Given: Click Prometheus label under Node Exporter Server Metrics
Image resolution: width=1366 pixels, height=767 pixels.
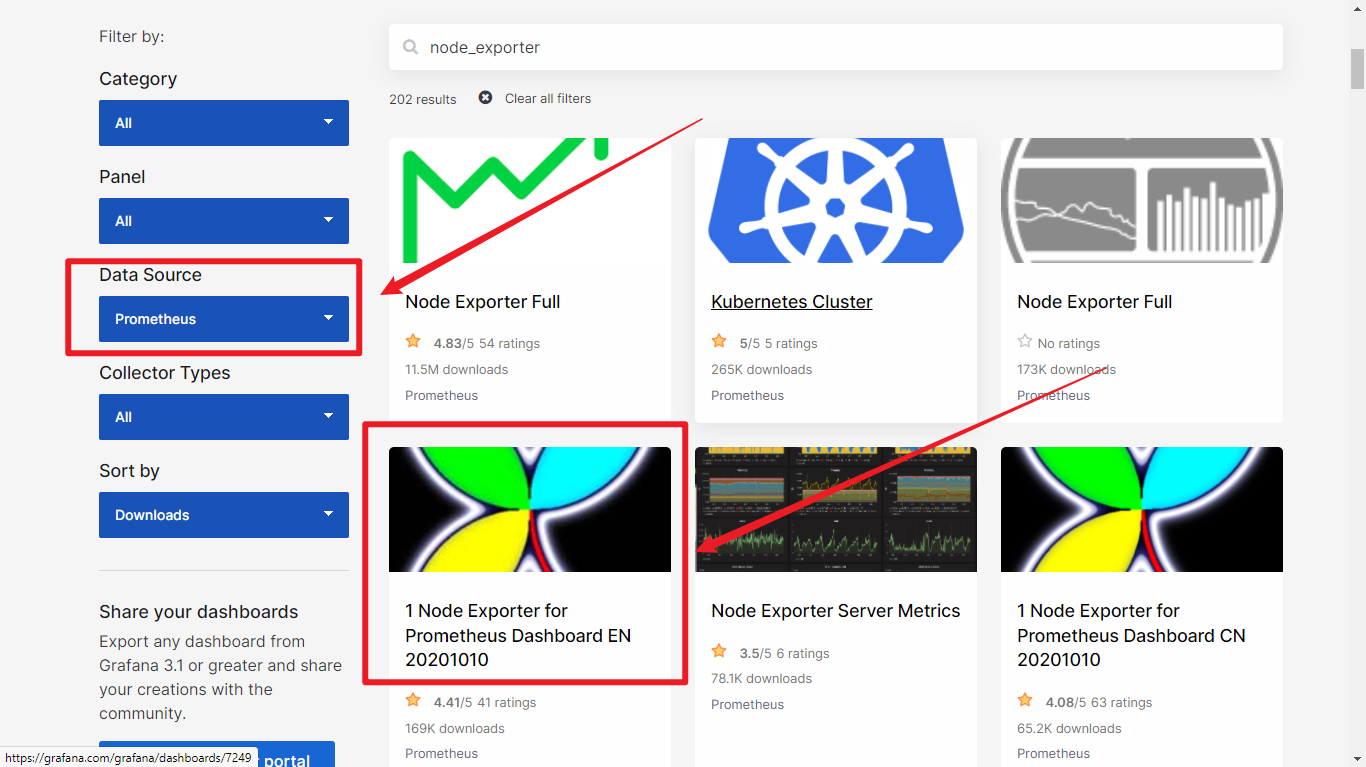Looking at the screenshot, I should pos(747,704).
